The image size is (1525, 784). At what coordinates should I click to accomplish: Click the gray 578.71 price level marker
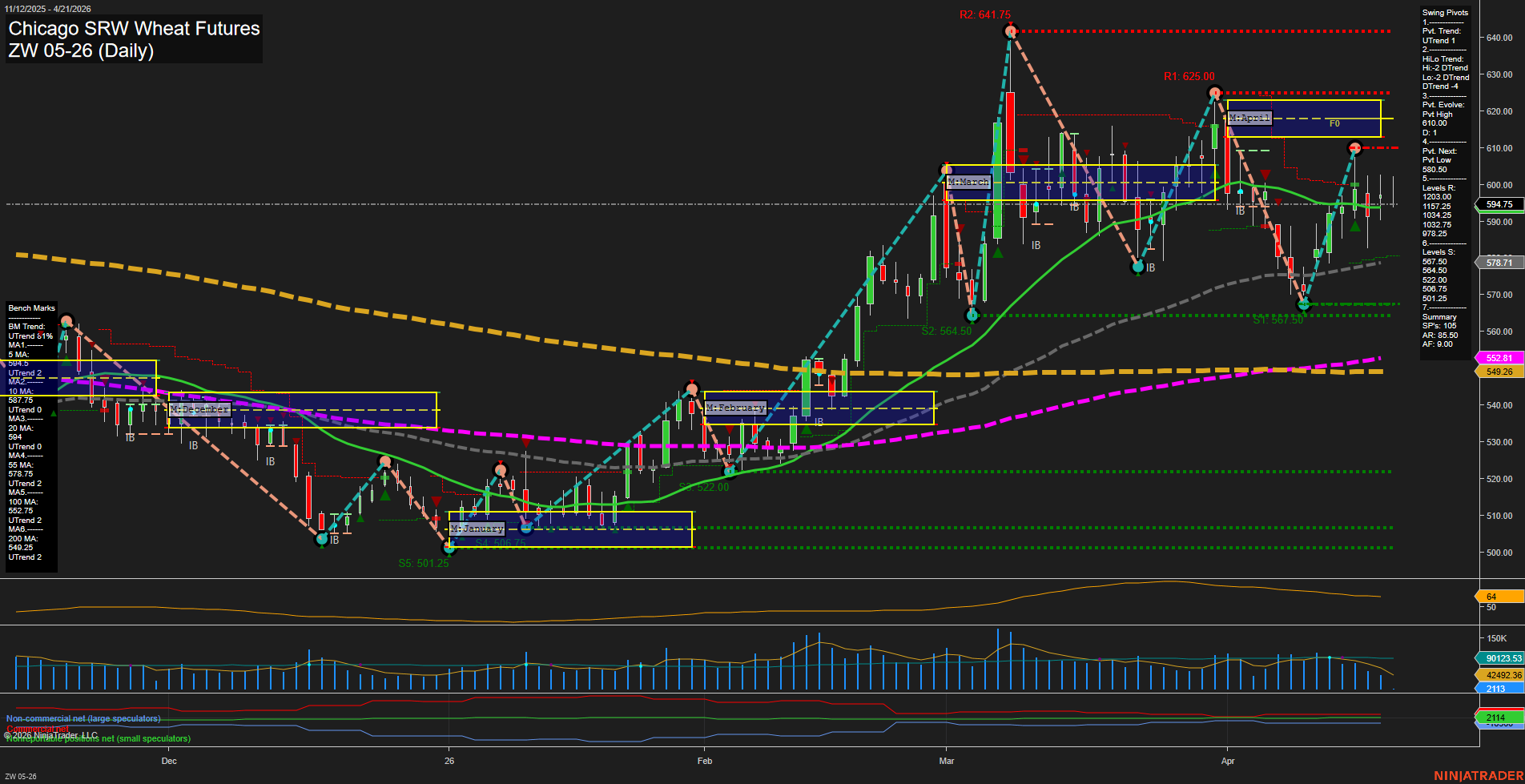click(1499, 262)
